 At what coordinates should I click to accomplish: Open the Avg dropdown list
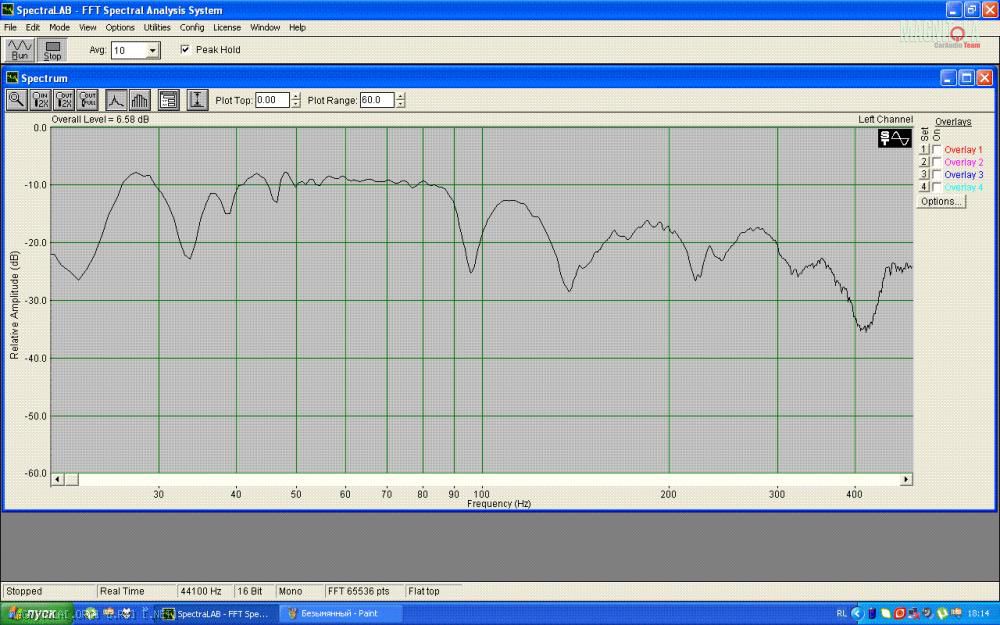click(153, 50)
